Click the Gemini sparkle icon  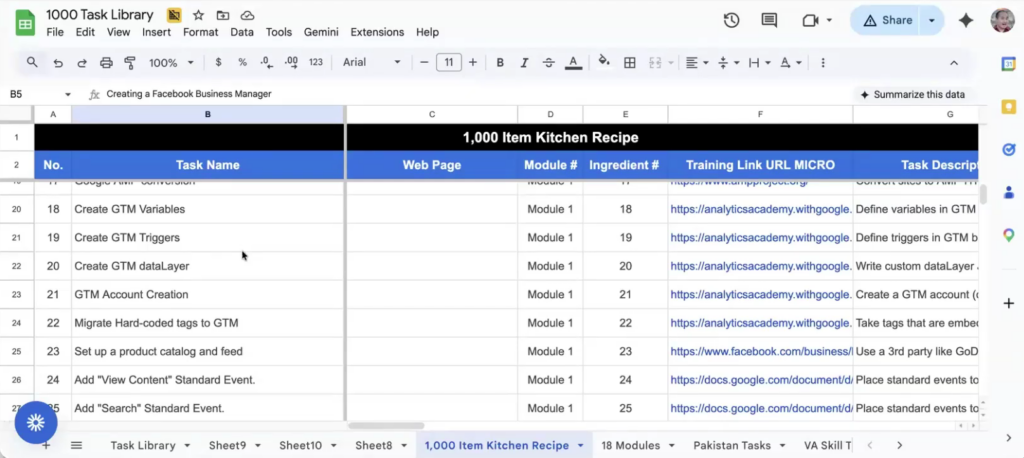tap(966, 20)
